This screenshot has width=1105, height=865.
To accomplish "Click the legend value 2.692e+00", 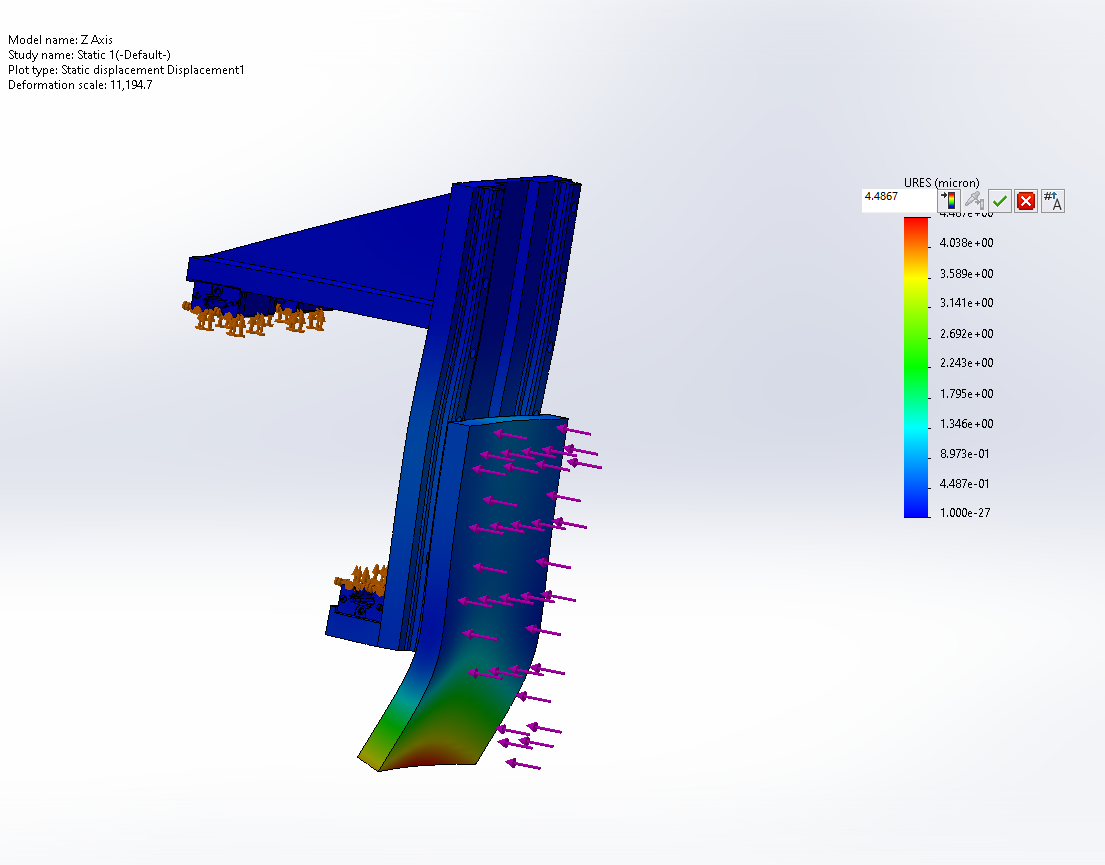I will pos(966,333).
